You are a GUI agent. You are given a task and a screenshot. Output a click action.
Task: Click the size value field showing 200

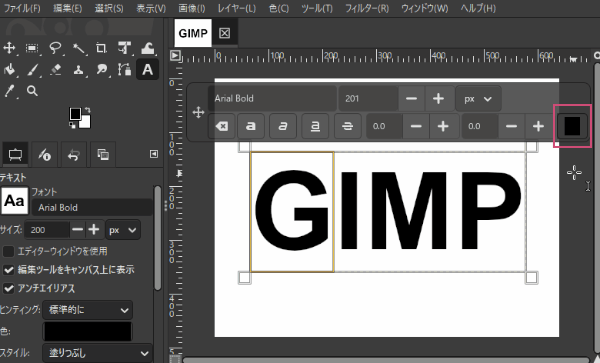click(x=47, y=230)
